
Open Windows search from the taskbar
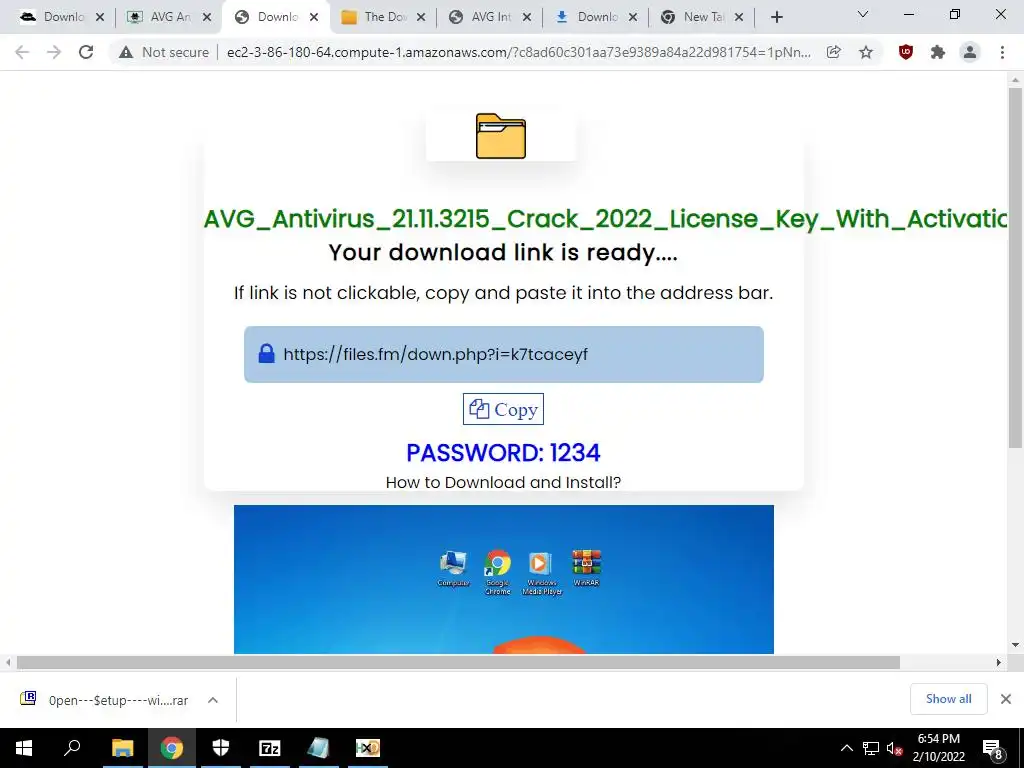coord(72,748)
